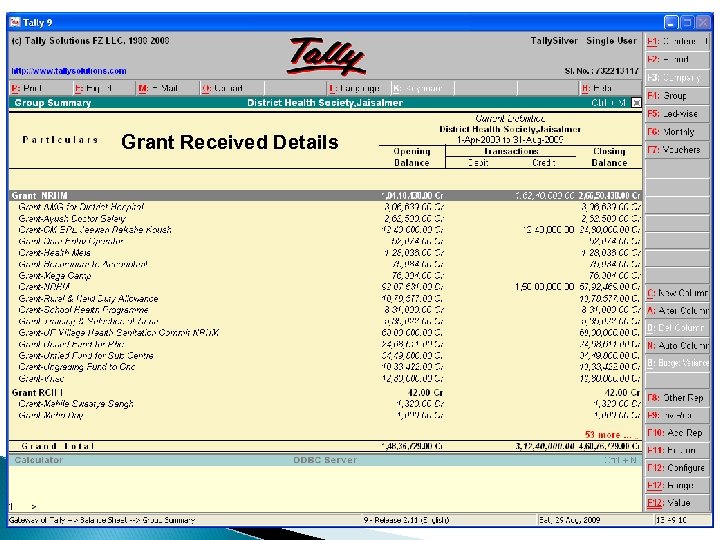
Task: Open F12 Configure button
Action: point(677,467)
